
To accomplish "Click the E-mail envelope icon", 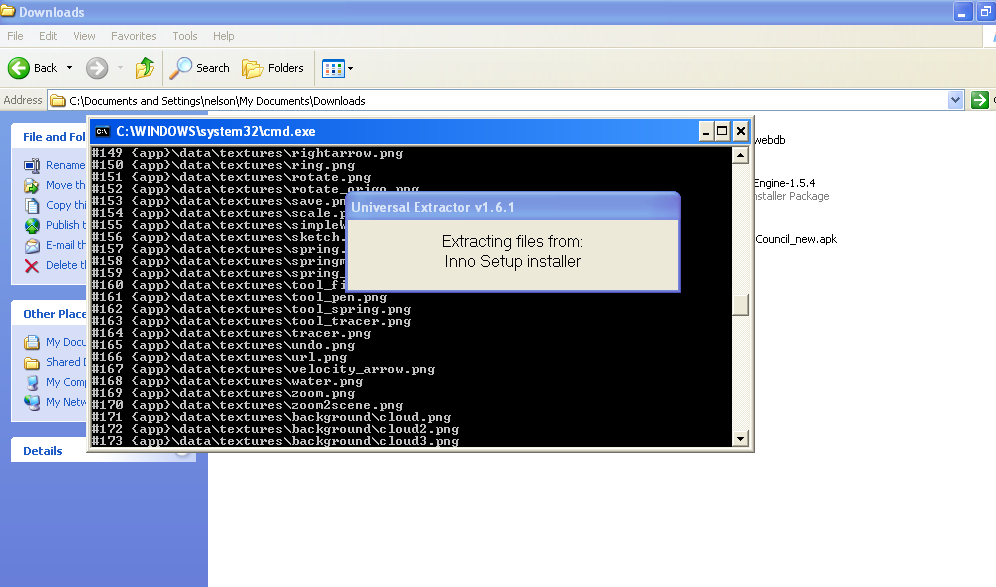I will click(32, 246).
